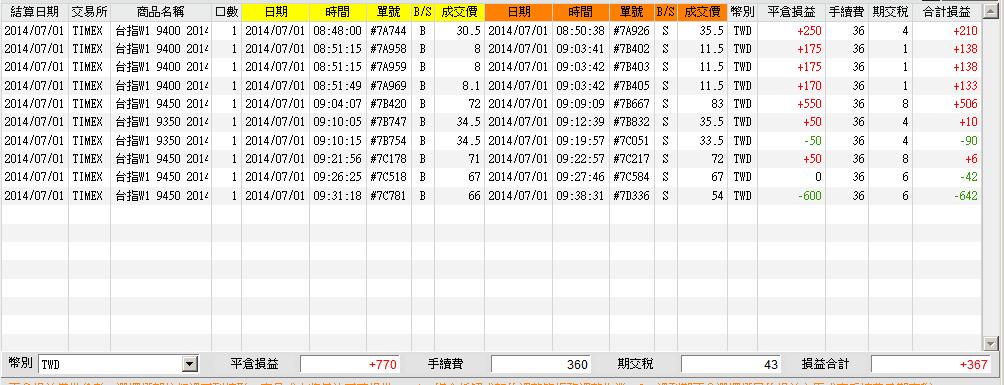Click the sell time 09:38:31
The image size is (1004, 385).
pyautogui.click(x=580, y=196)
